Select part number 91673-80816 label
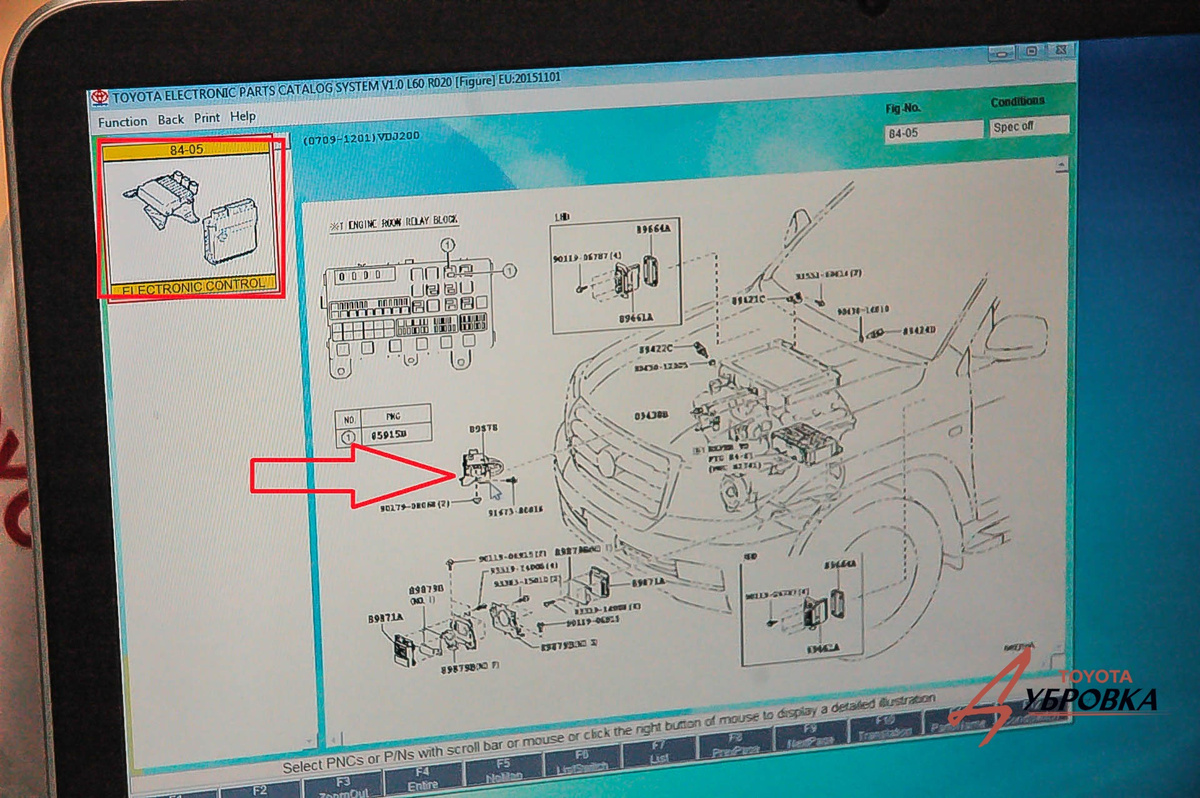This screenshot has height=798, width=1200. tap(515, 509)
